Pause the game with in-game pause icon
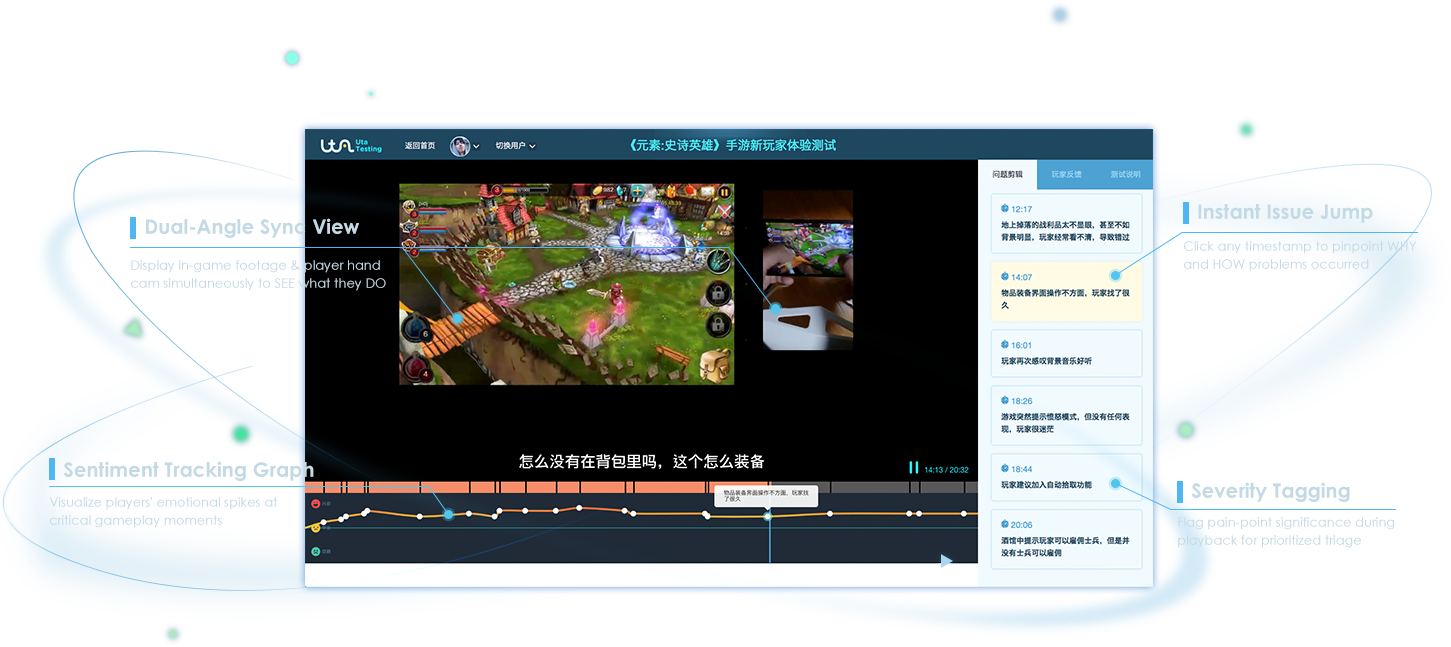The image size is (1451, 647). coord(723,191)
